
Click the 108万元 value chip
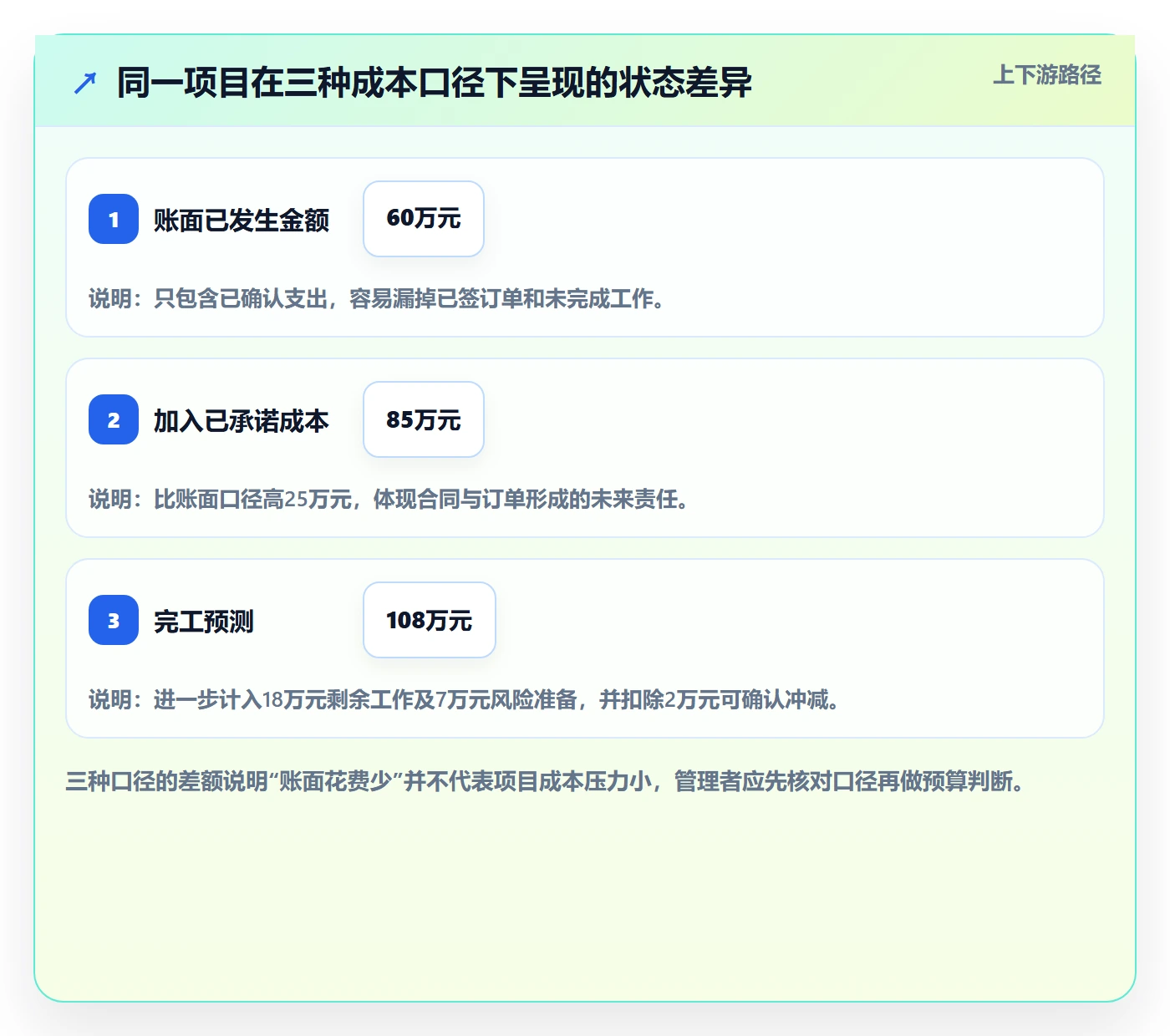430,620
